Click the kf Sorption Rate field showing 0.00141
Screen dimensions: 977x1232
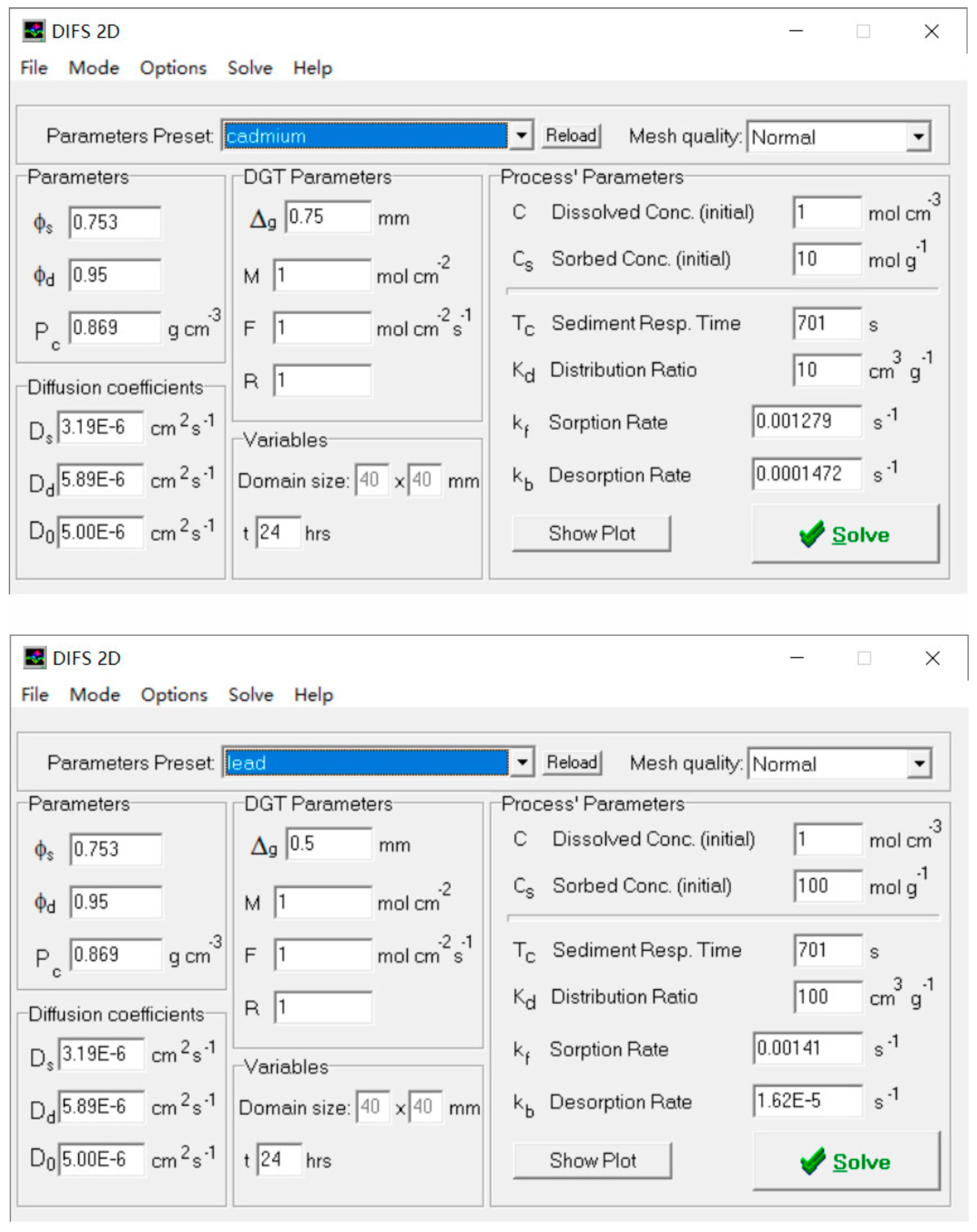pyautogui.click(x=808, y=1049)
